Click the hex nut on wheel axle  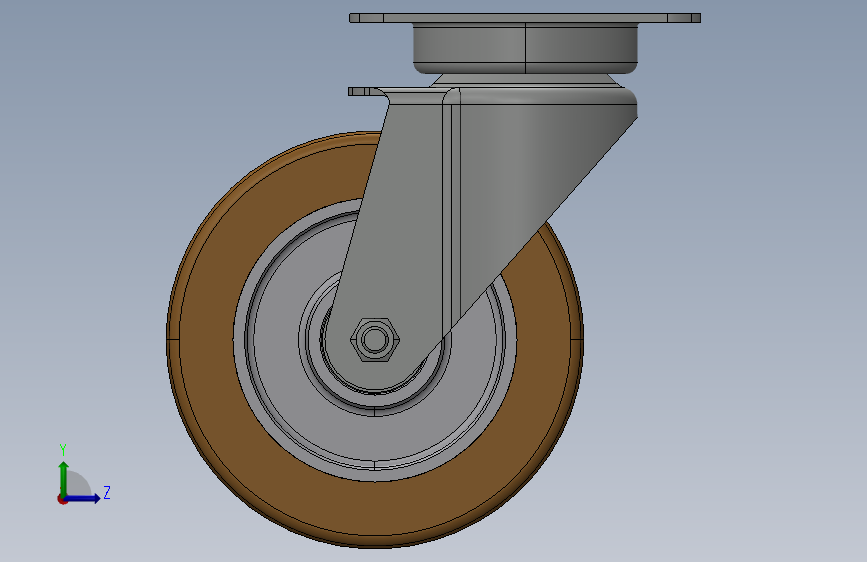[x=375, y=340]
